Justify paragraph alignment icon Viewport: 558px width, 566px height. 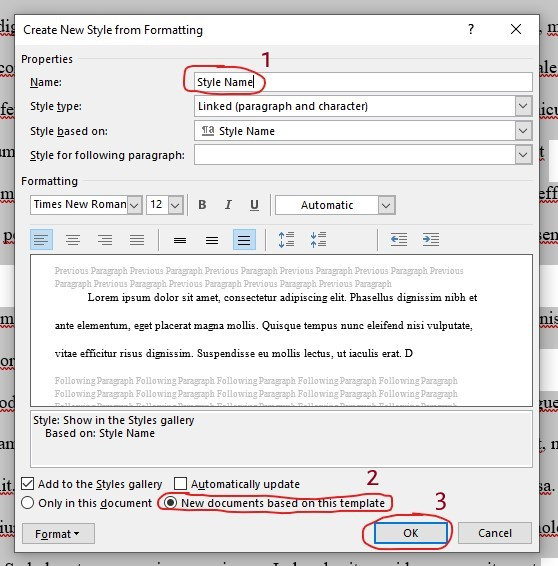click(x=137, y=239)
